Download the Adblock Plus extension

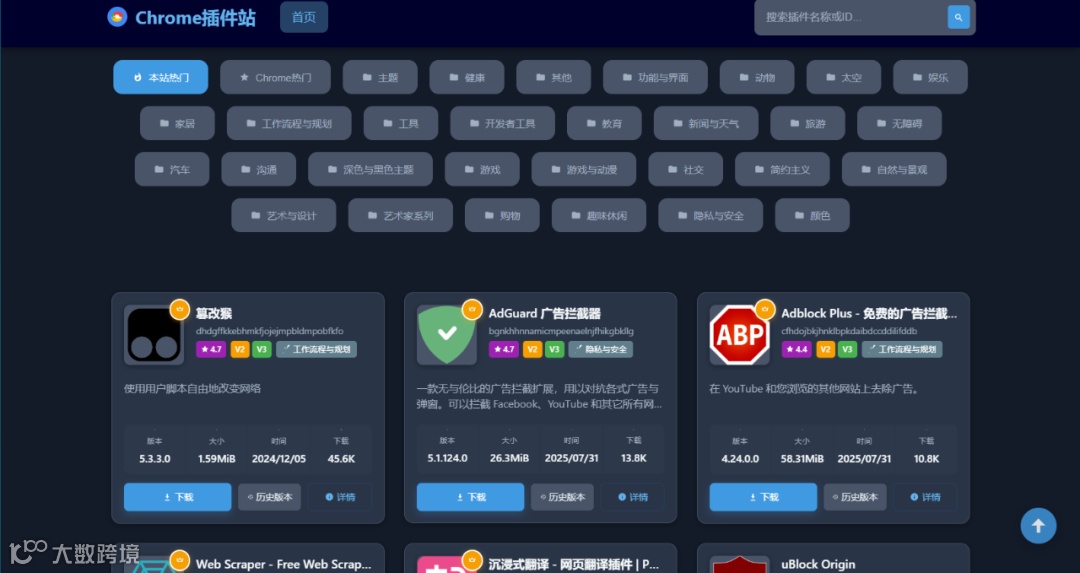click(x=763, y=497)
